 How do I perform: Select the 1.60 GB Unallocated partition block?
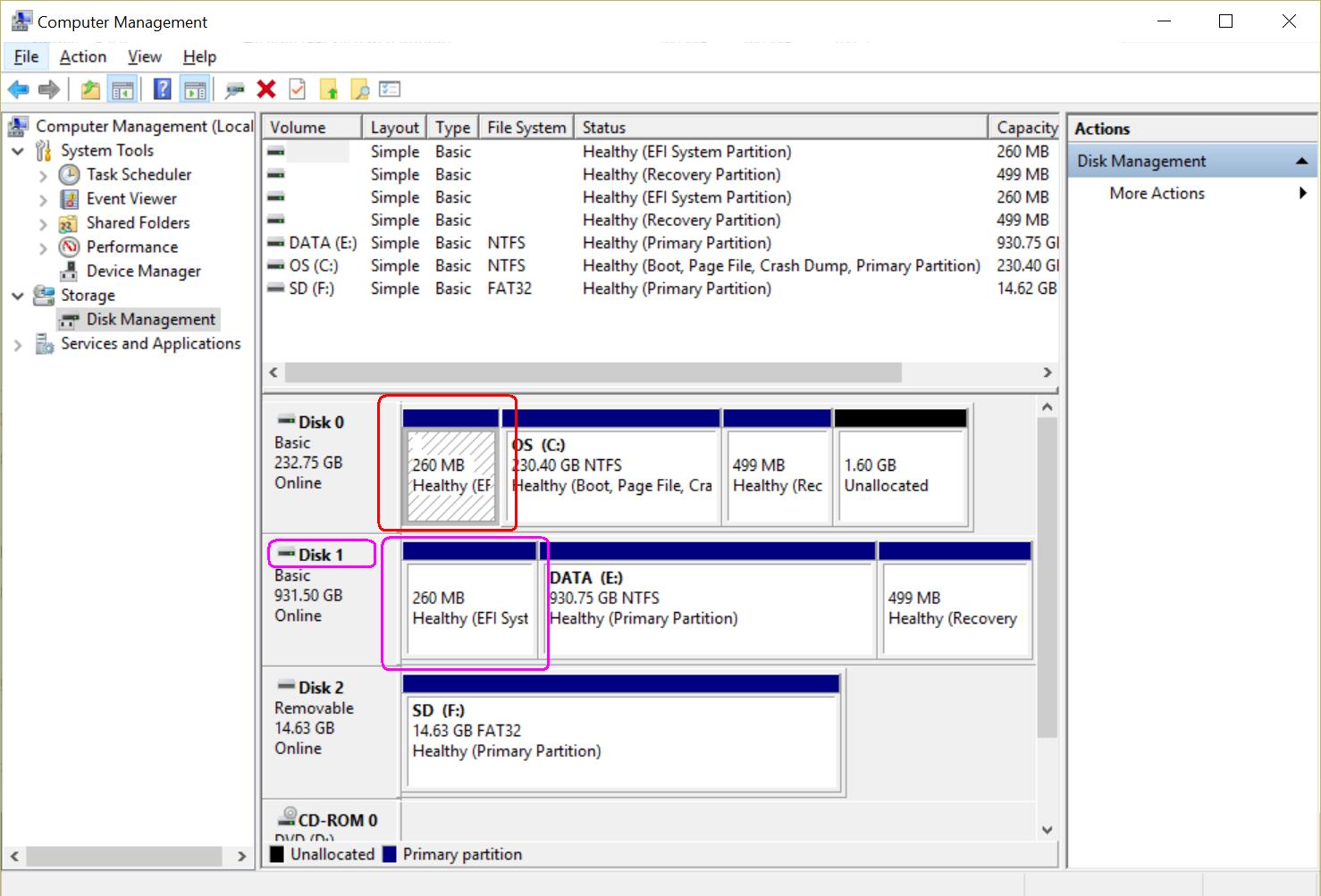pyautogui.click(x=900, y=476)
